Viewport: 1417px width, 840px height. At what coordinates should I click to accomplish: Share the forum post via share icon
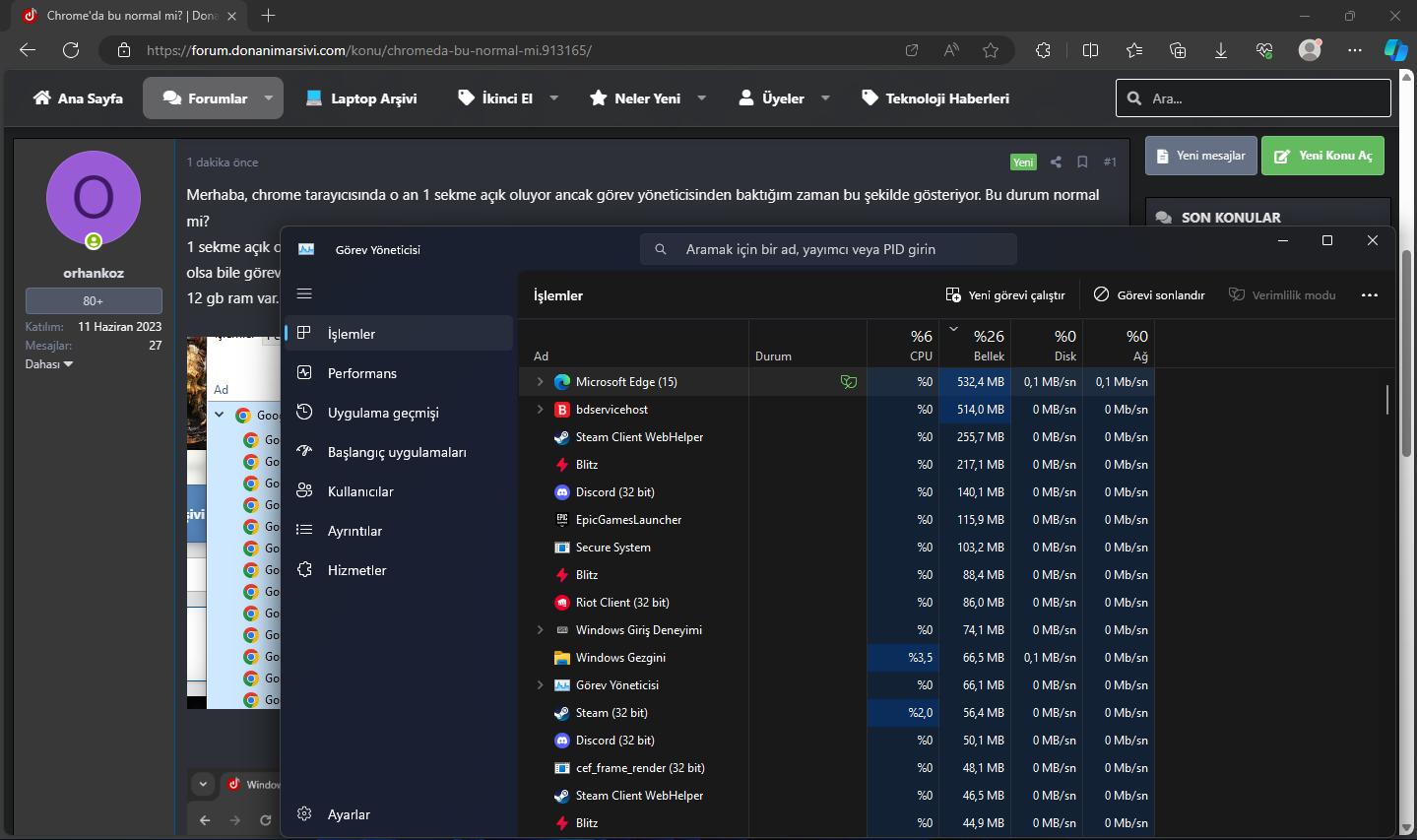point(1056,162)
